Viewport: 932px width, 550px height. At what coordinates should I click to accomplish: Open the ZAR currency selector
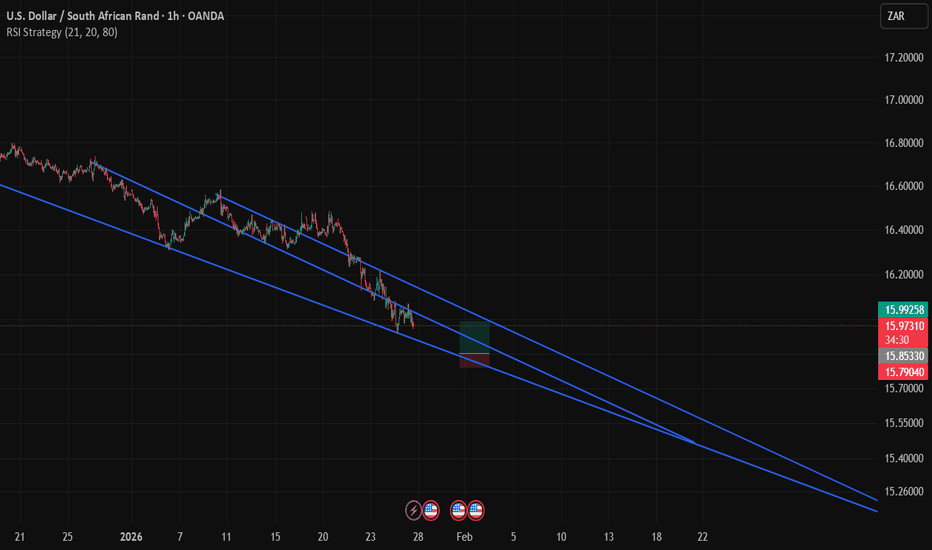pyautogui.click(x=895, y=17)
